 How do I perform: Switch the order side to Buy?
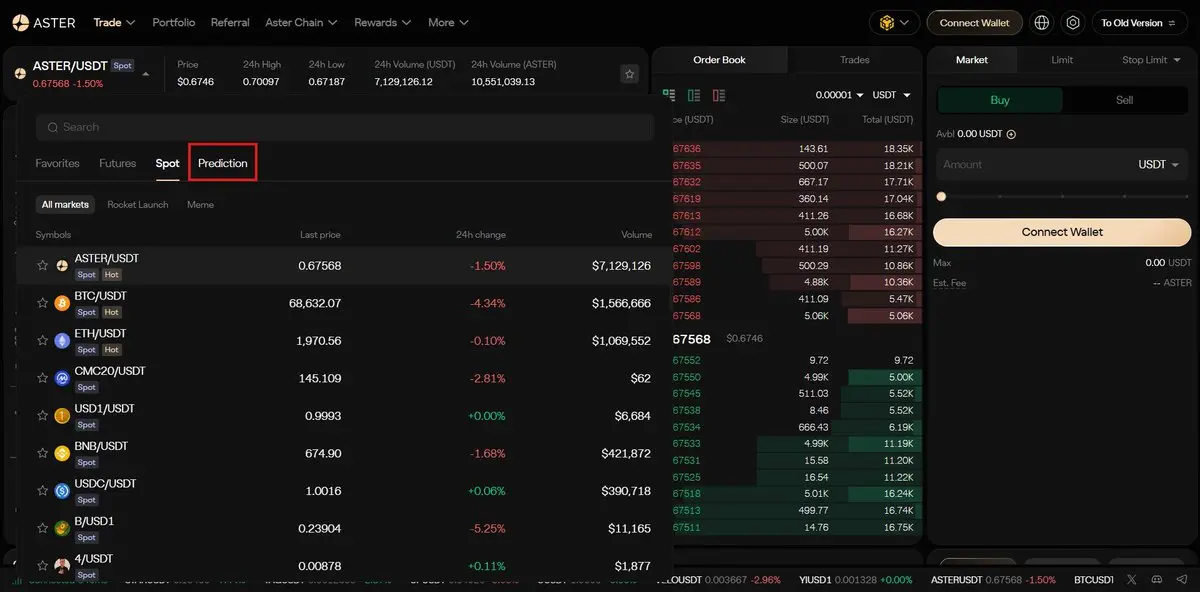[x=1000, y=100]
